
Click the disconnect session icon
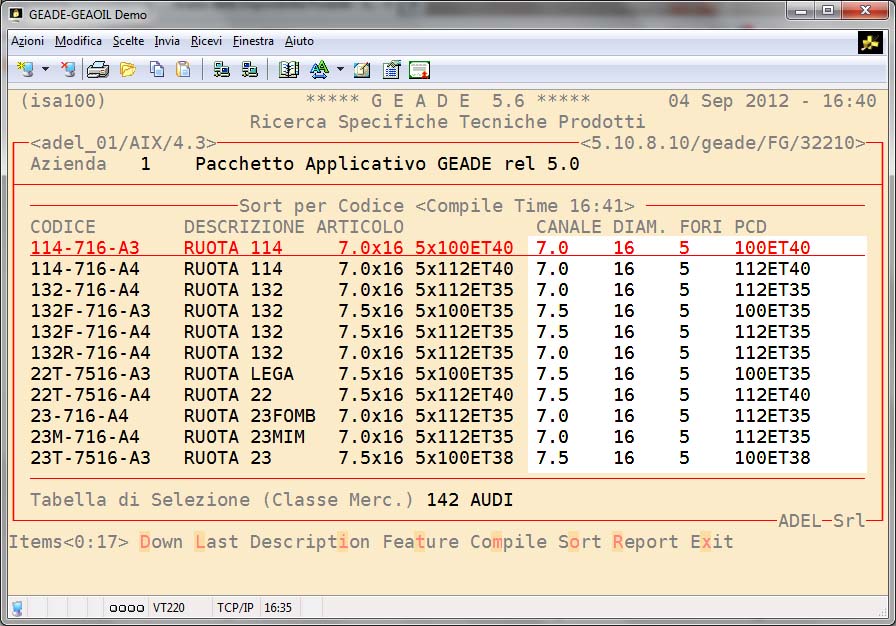click(68, 69)
